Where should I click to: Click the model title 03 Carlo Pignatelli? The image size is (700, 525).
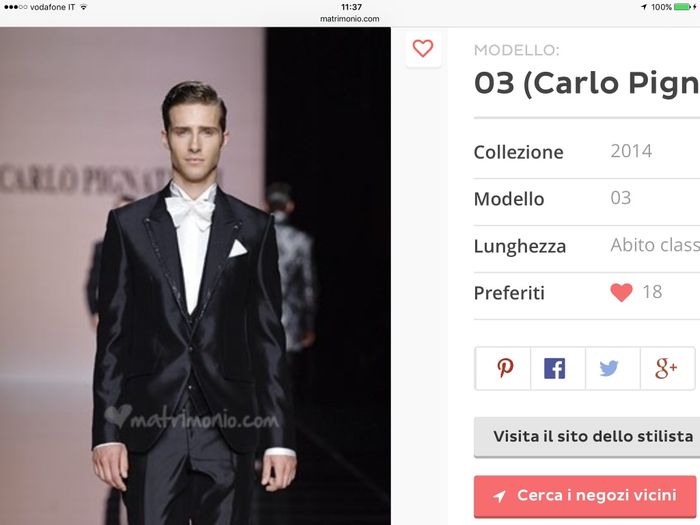coord(587,83)
